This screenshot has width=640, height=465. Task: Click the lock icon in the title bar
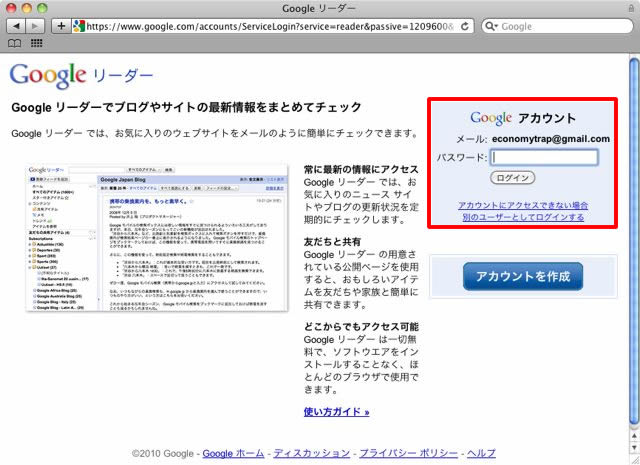(631, 8)
